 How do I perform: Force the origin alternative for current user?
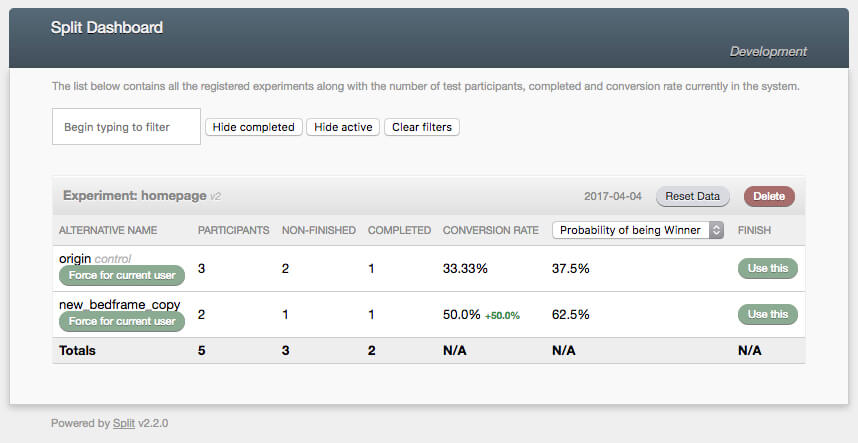pos(122,275)
